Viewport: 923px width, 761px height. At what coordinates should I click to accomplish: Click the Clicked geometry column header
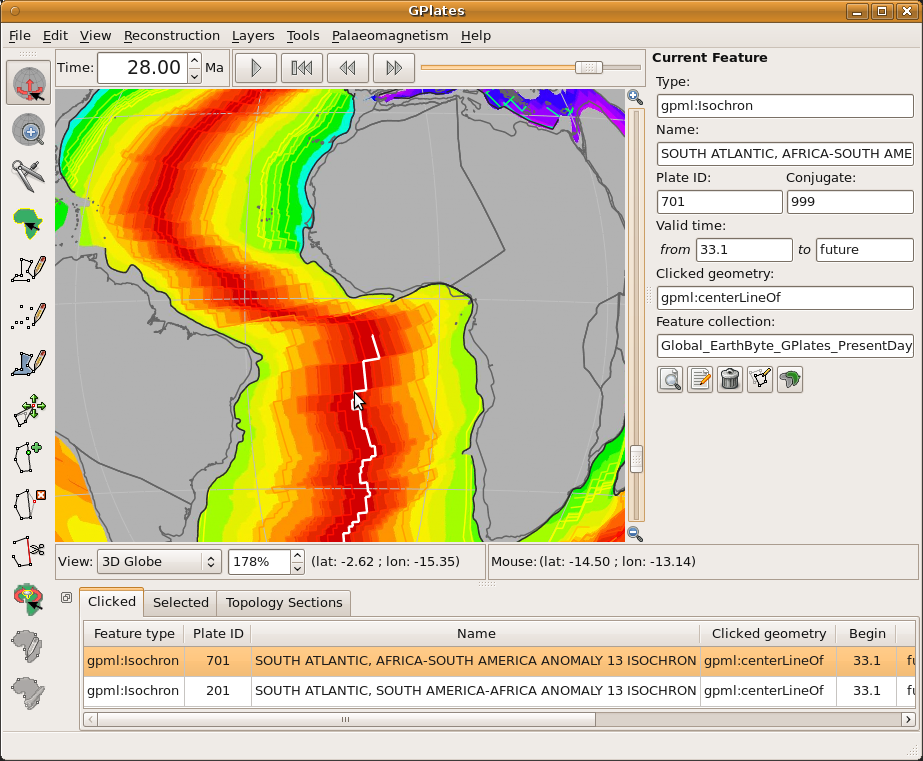(768, 633)
